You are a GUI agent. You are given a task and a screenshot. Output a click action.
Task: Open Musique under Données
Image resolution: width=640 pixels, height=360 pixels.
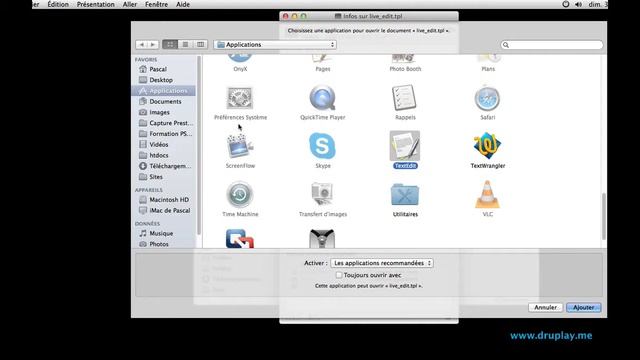click(161, 233)
